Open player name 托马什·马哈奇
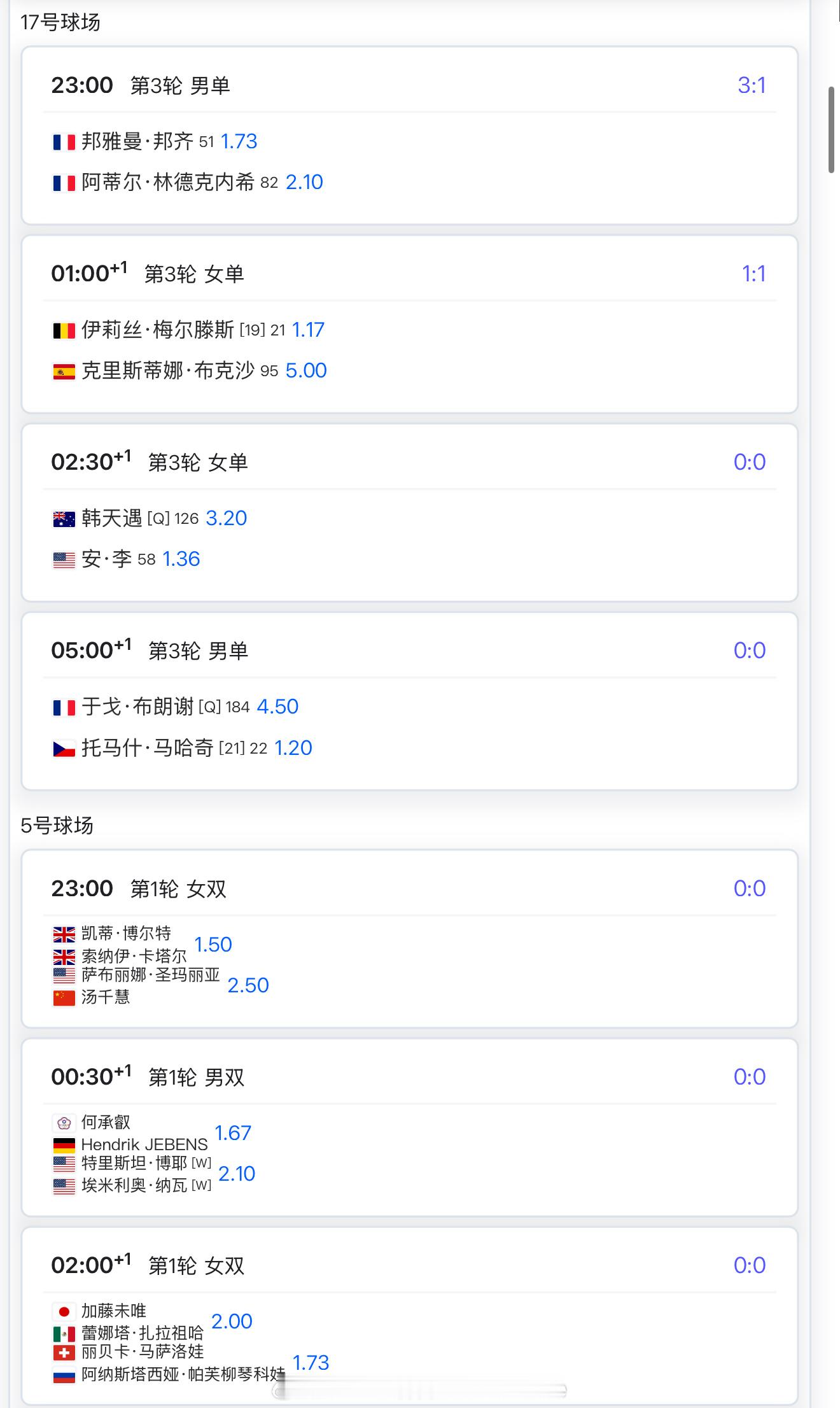The width and height of the screenshot is (840, 1408). (x=148, y=748)
